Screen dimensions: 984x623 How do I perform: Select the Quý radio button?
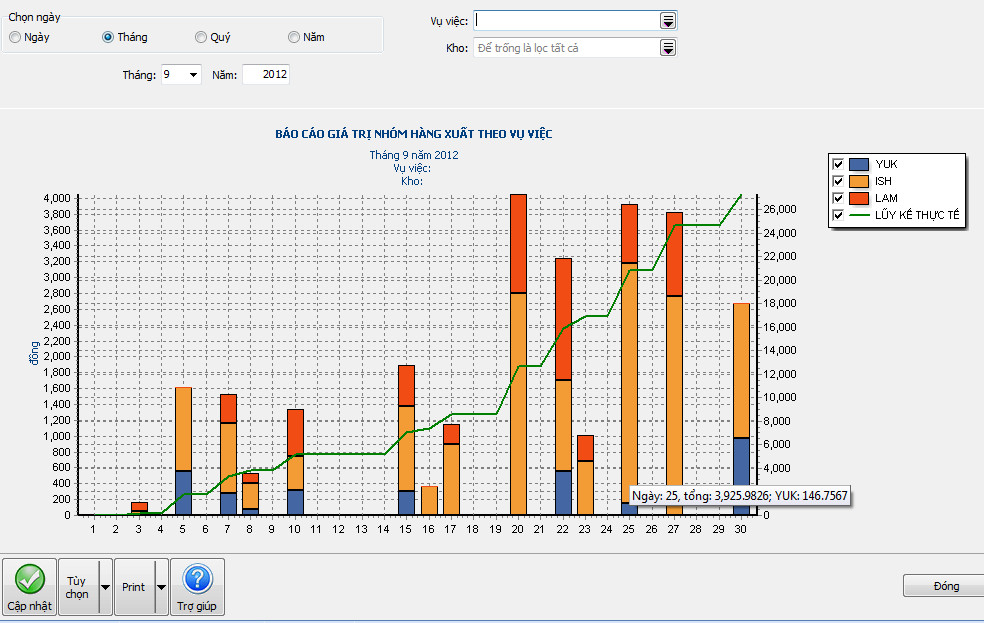coord(201,37)
